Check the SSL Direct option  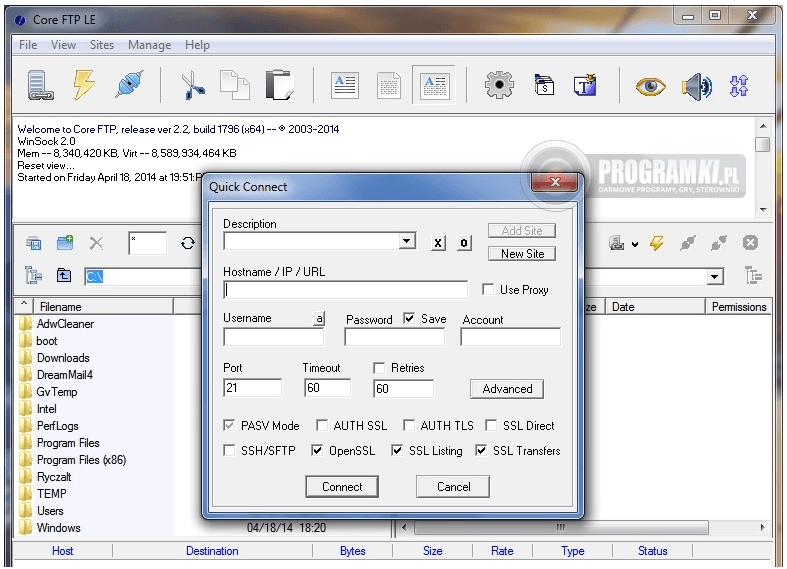pyautogui.click(x=491, y=426)
